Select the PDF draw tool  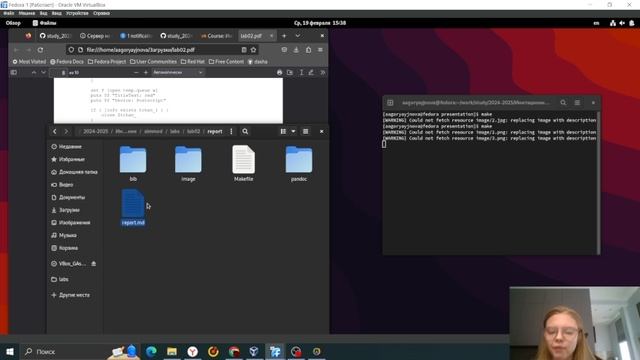click(311, 72)
